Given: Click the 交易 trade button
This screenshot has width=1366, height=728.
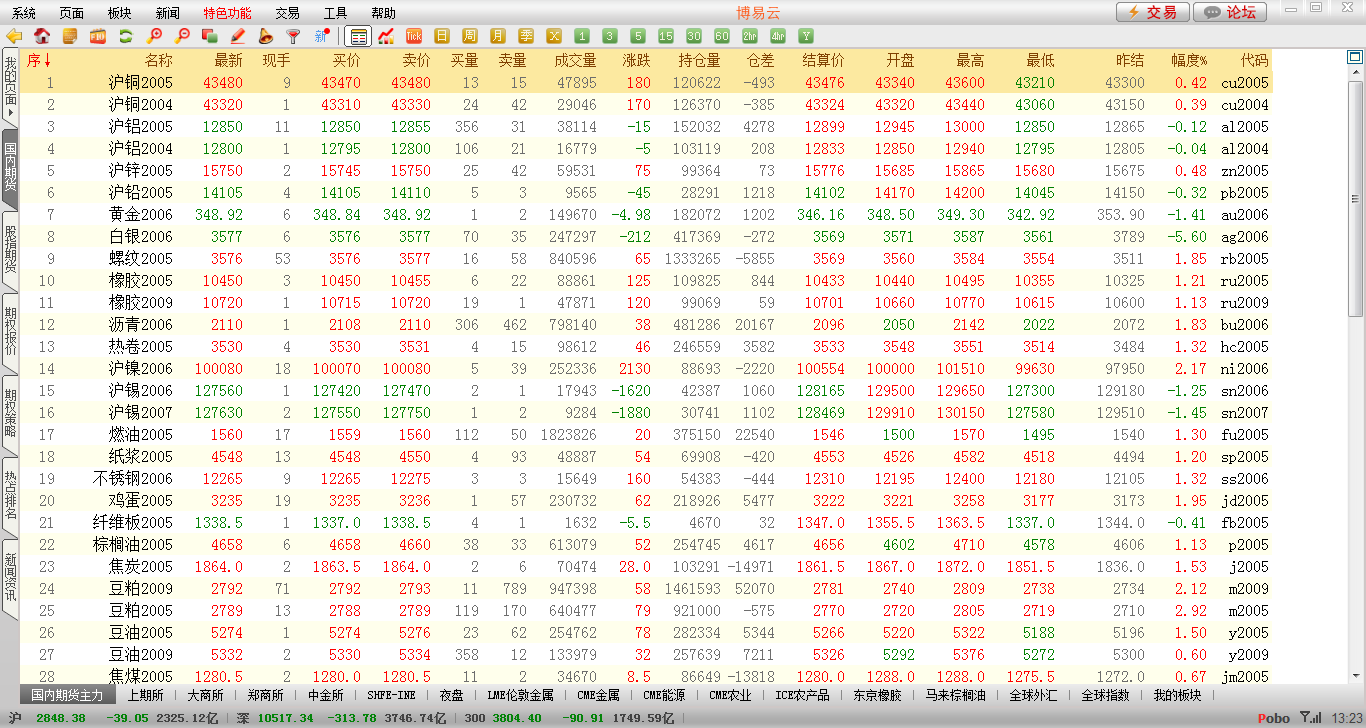Looking at the screenshot, I should (x=1153, y=12).
